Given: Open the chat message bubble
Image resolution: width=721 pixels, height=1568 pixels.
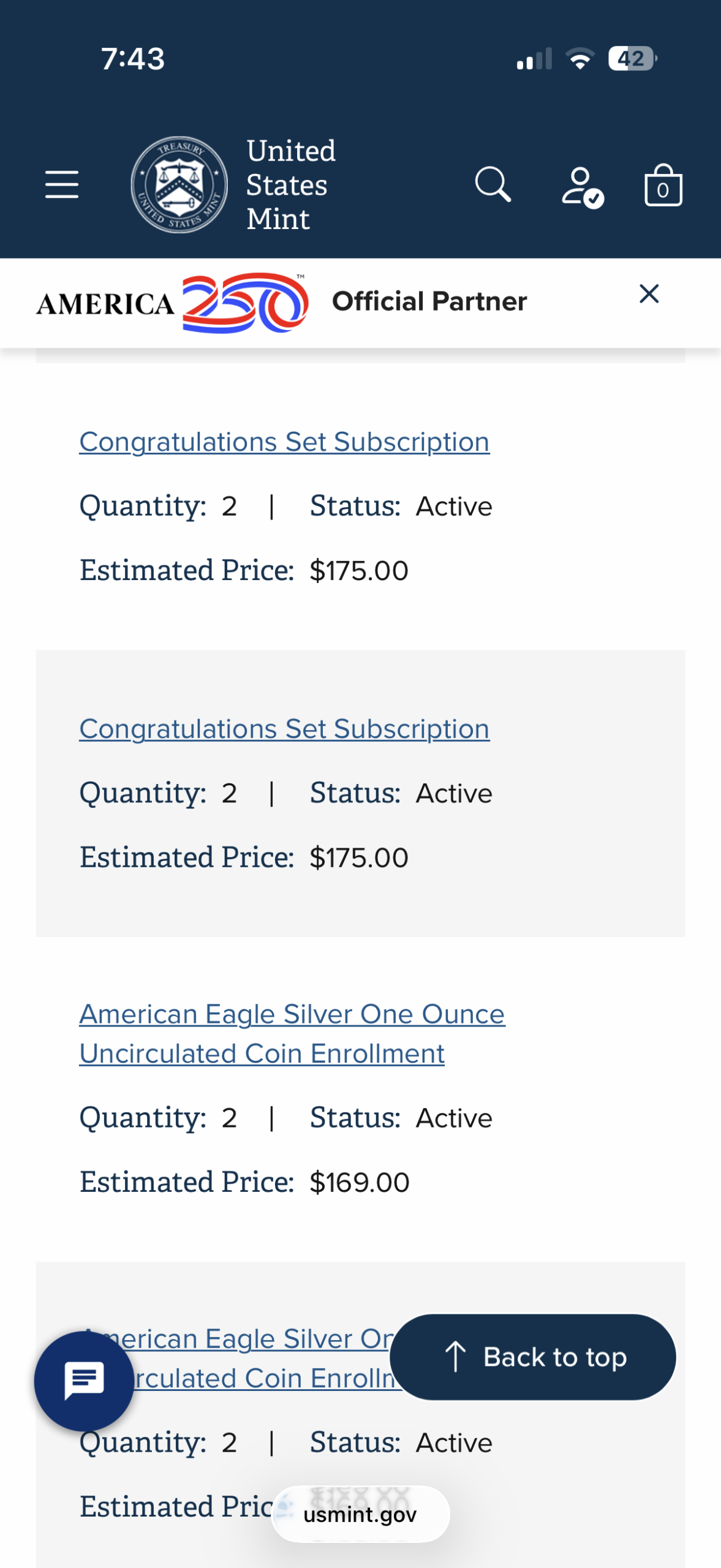Looking at the screenshot, I should [84, 1380].
